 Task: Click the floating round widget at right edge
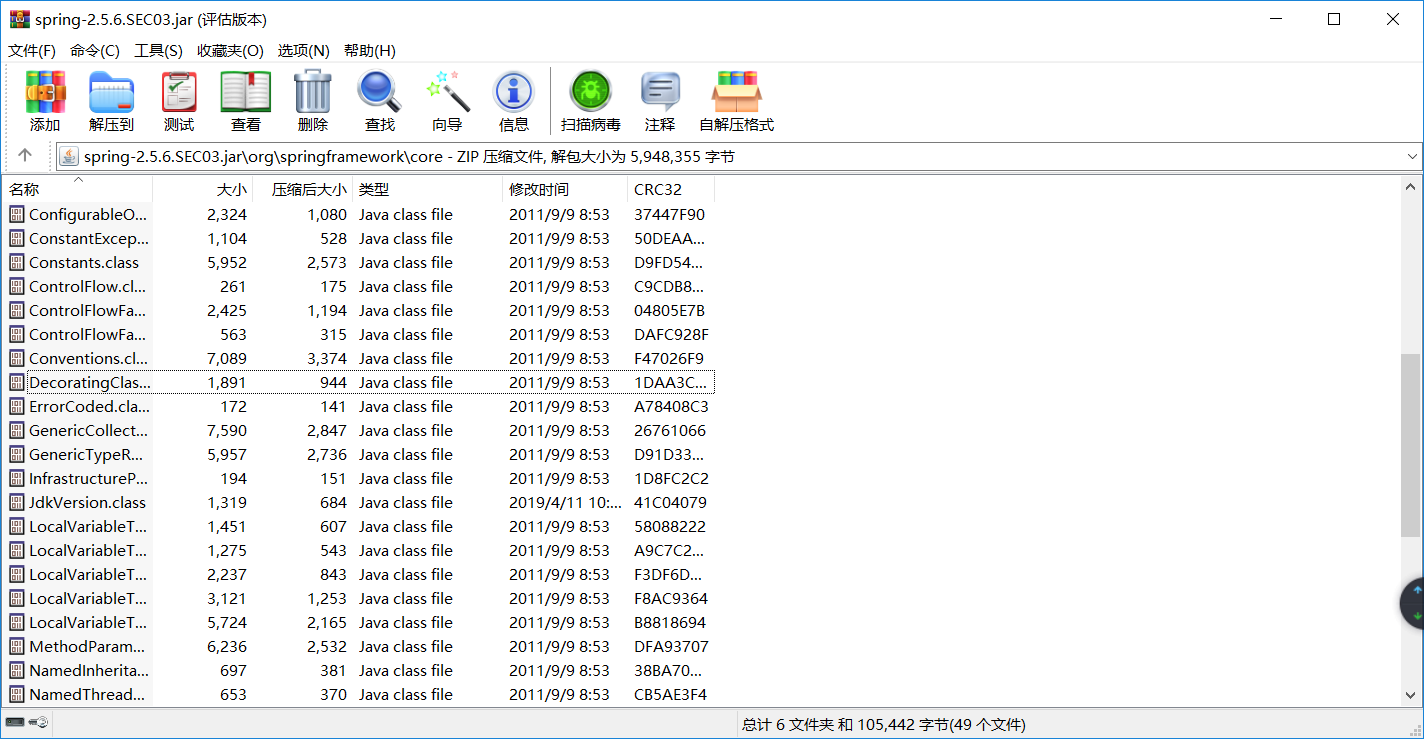pyautogui.click(x=1412, y=604)
